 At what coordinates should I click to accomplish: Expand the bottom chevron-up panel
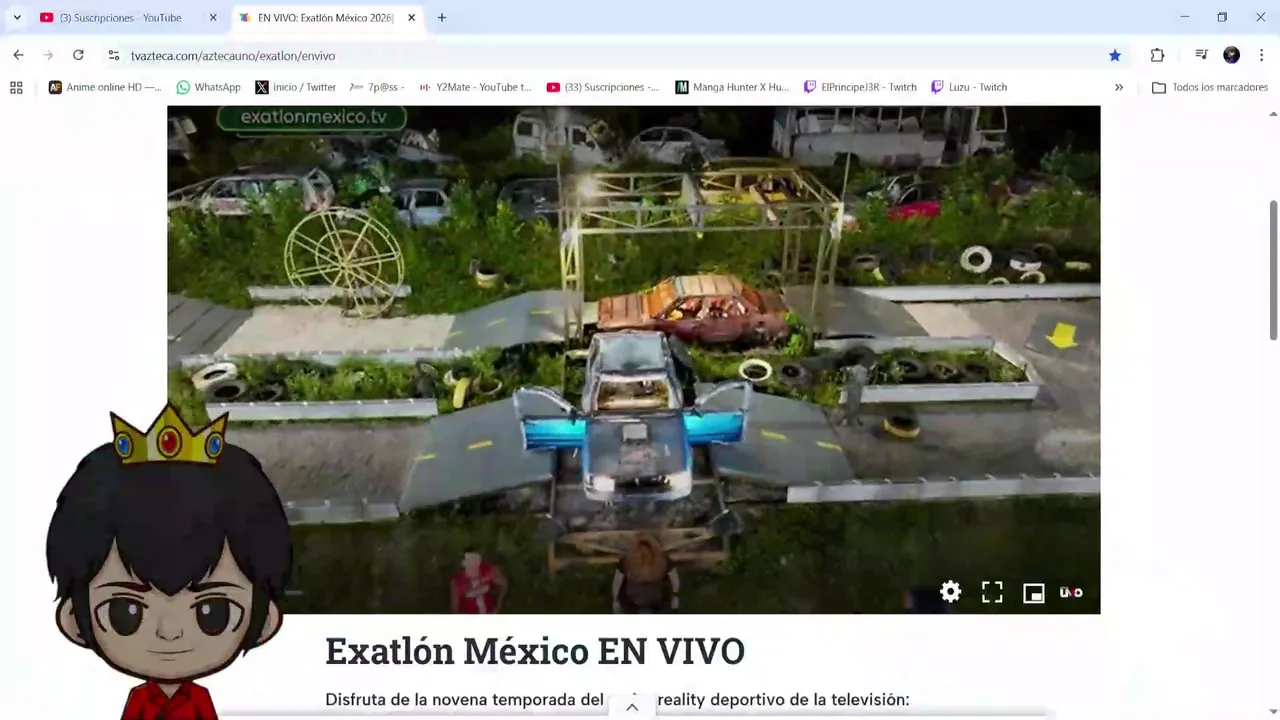pos(632,707)
